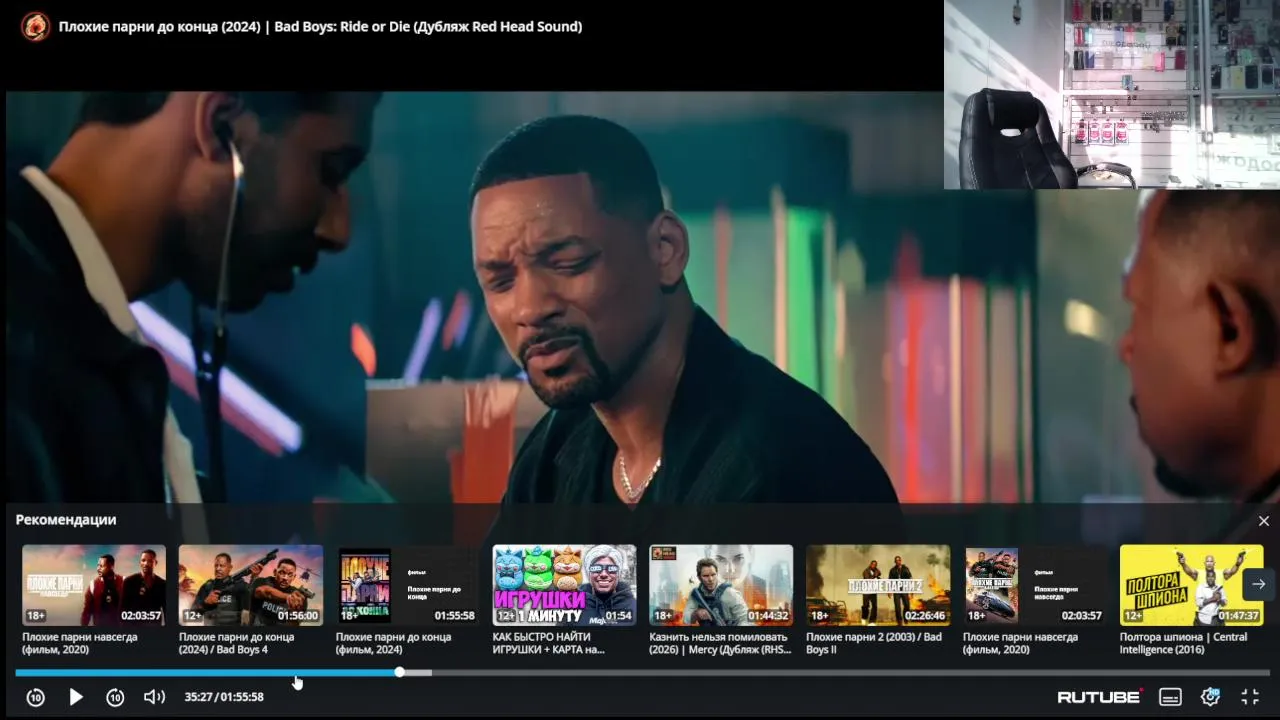1280x720 pixels.
Task: Click the video title Плохие парни до конца
Action: point(320,26)
